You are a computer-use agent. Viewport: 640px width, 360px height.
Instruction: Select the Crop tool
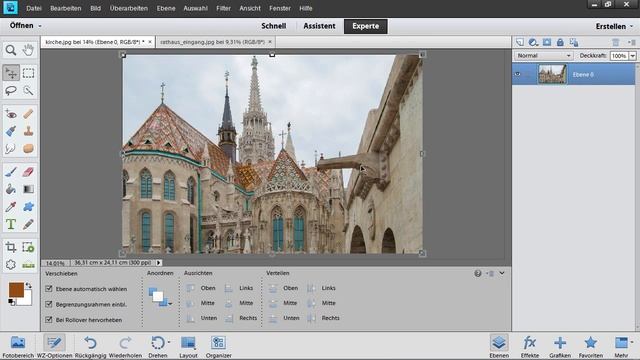(x=11, y=247)
